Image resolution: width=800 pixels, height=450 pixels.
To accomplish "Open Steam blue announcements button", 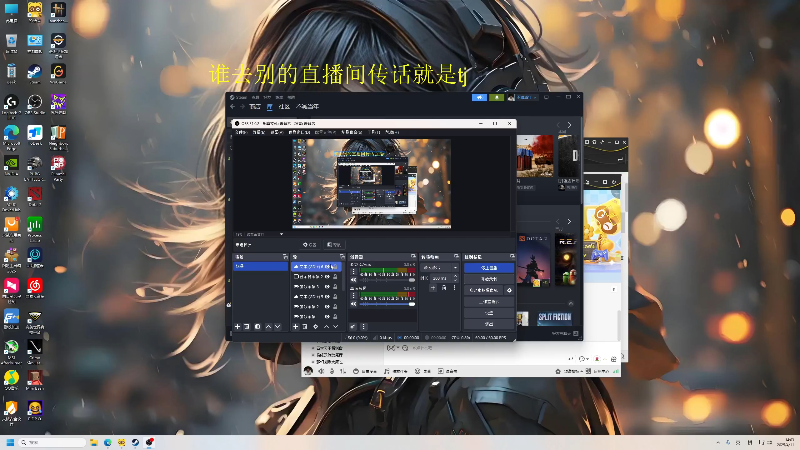I will (479, 97).
